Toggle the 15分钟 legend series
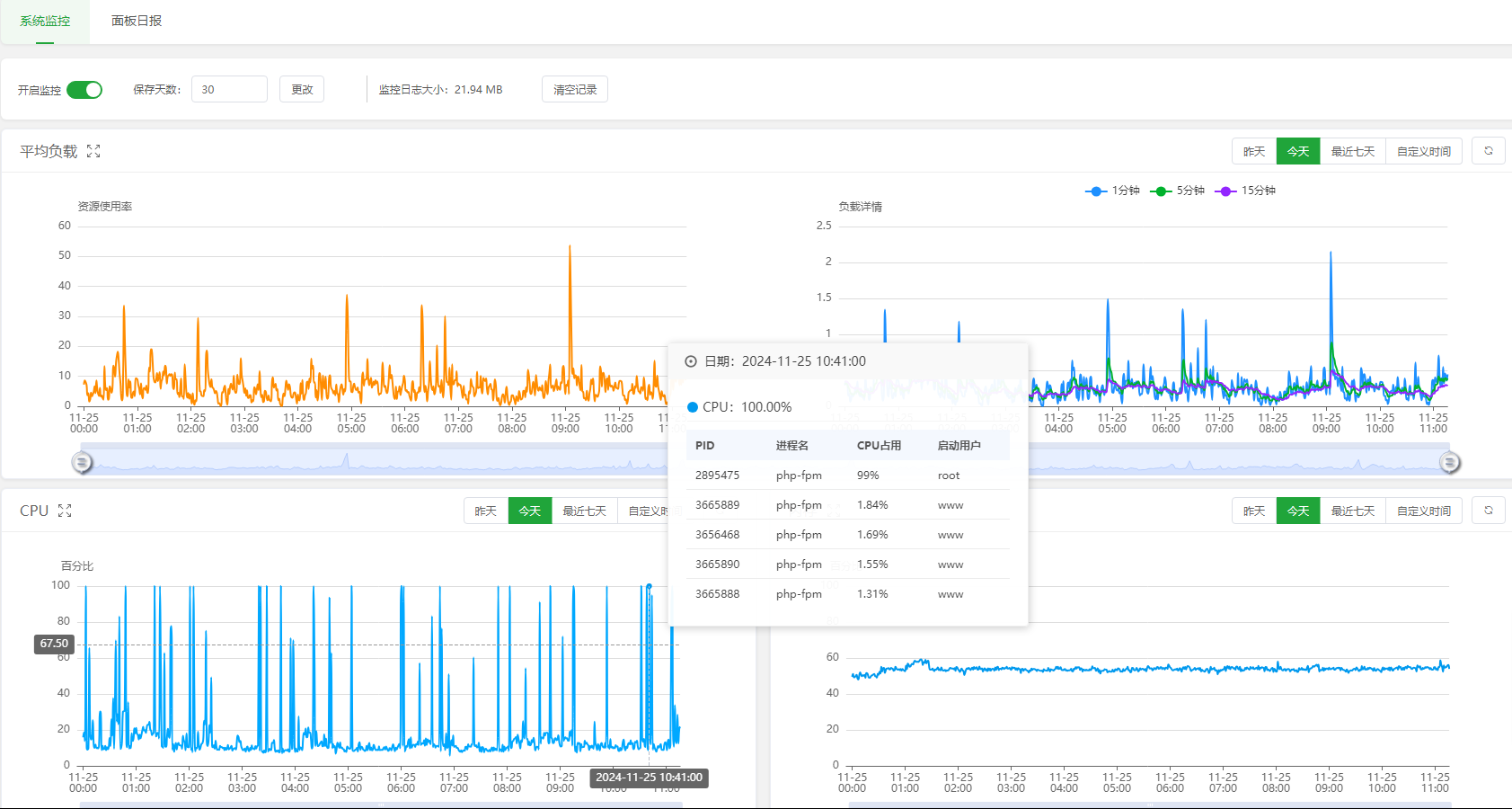Viewport: 1512px width, 809px height. 1245,191
